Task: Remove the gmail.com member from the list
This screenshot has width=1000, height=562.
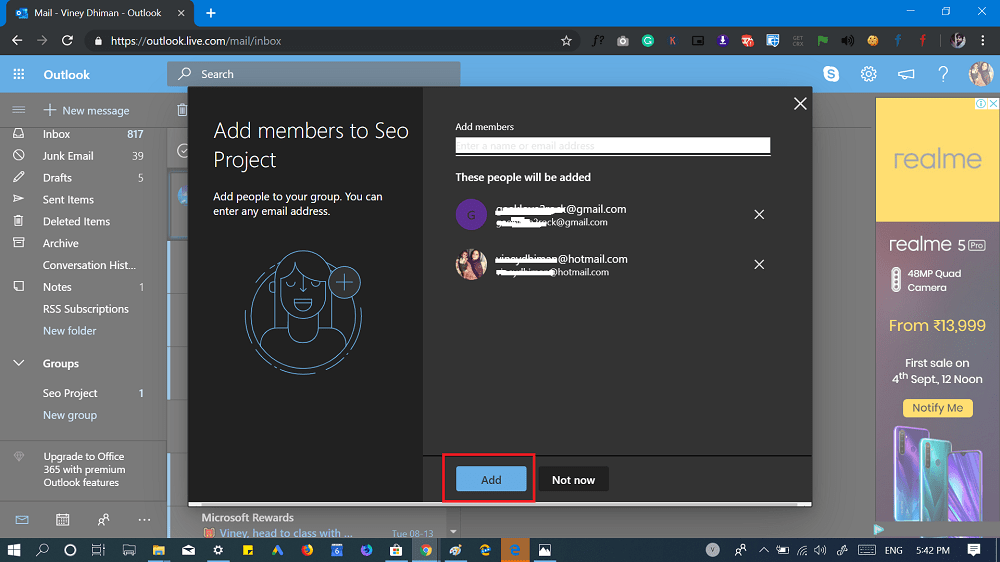Action: [759, 214]
